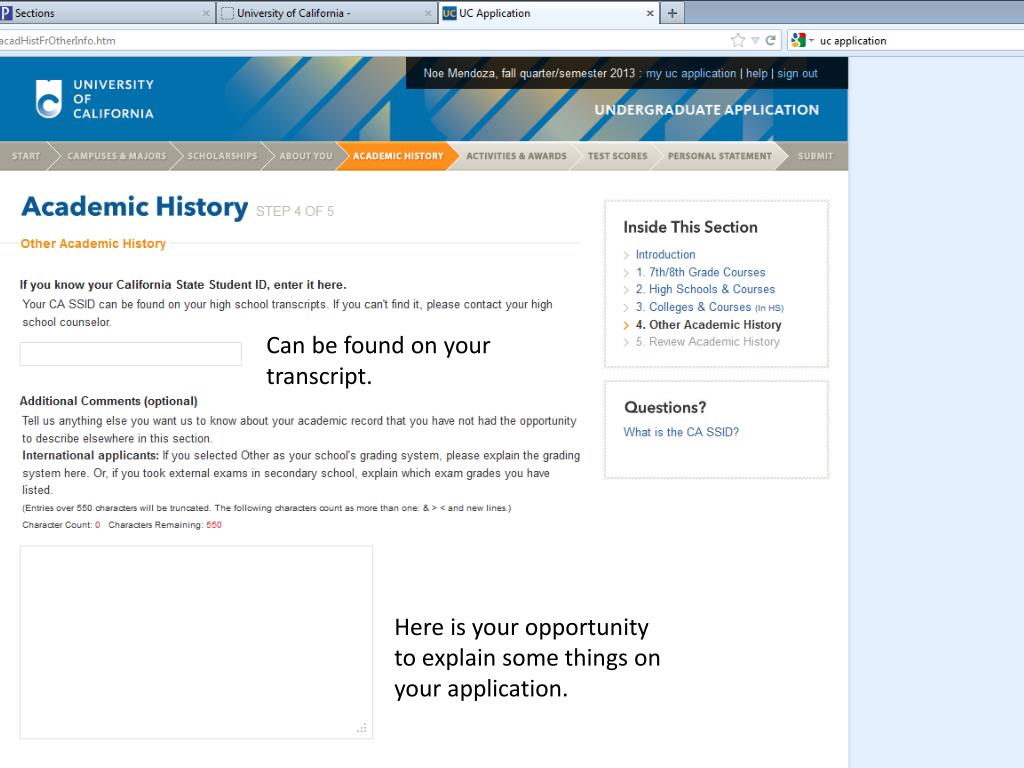1024x768 pixels.
Task: Select the Academic History step
Action: (398, 156)
